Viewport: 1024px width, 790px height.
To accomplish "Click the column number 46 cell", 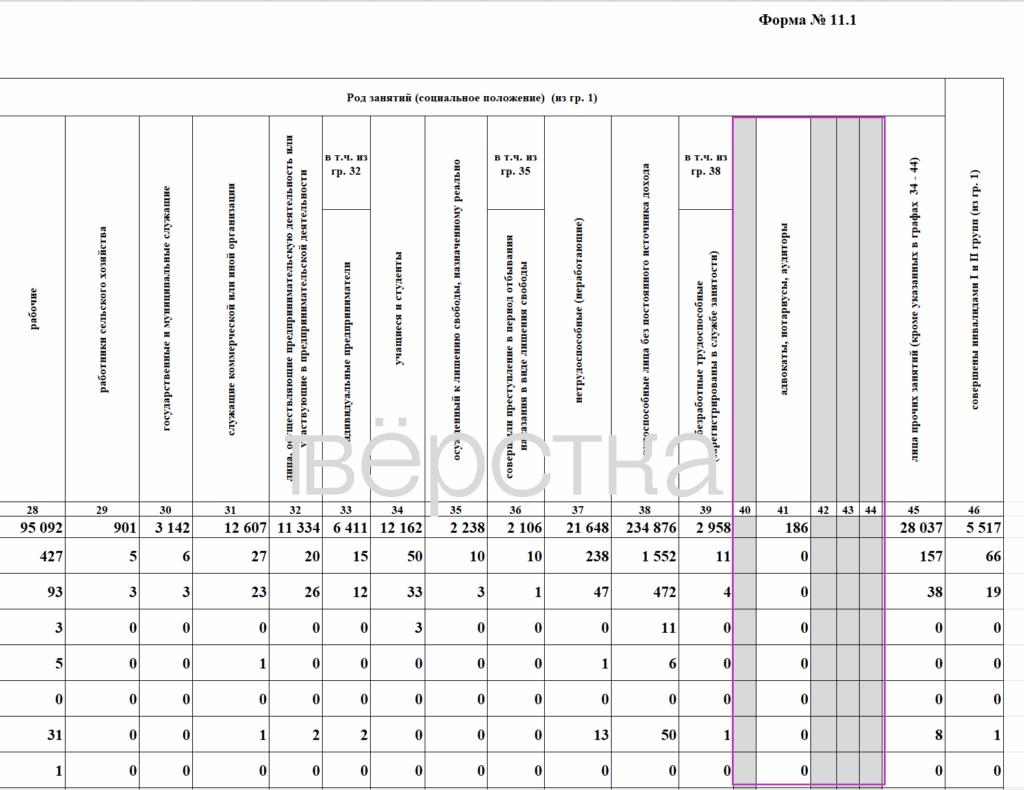I will click(974, 510).
